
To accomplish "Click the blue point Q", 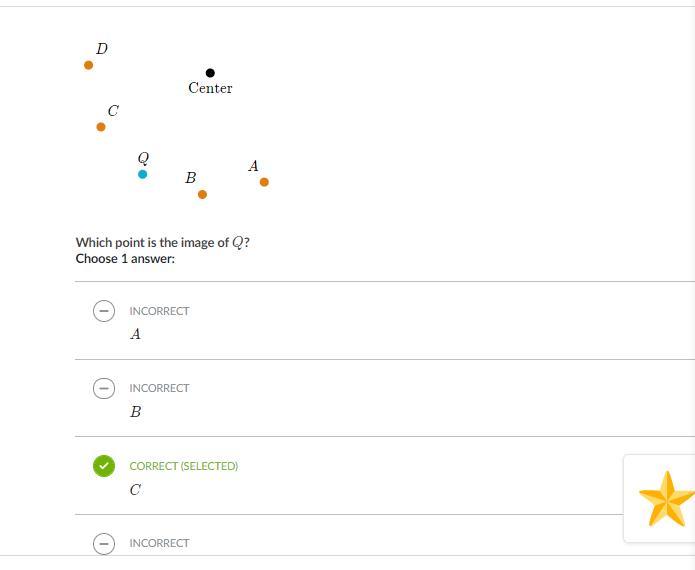I will [x=142, y=174].
